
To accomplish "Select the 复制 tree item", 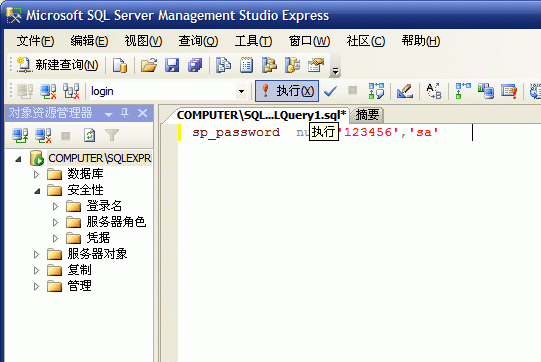I will [x=79, y=270].
